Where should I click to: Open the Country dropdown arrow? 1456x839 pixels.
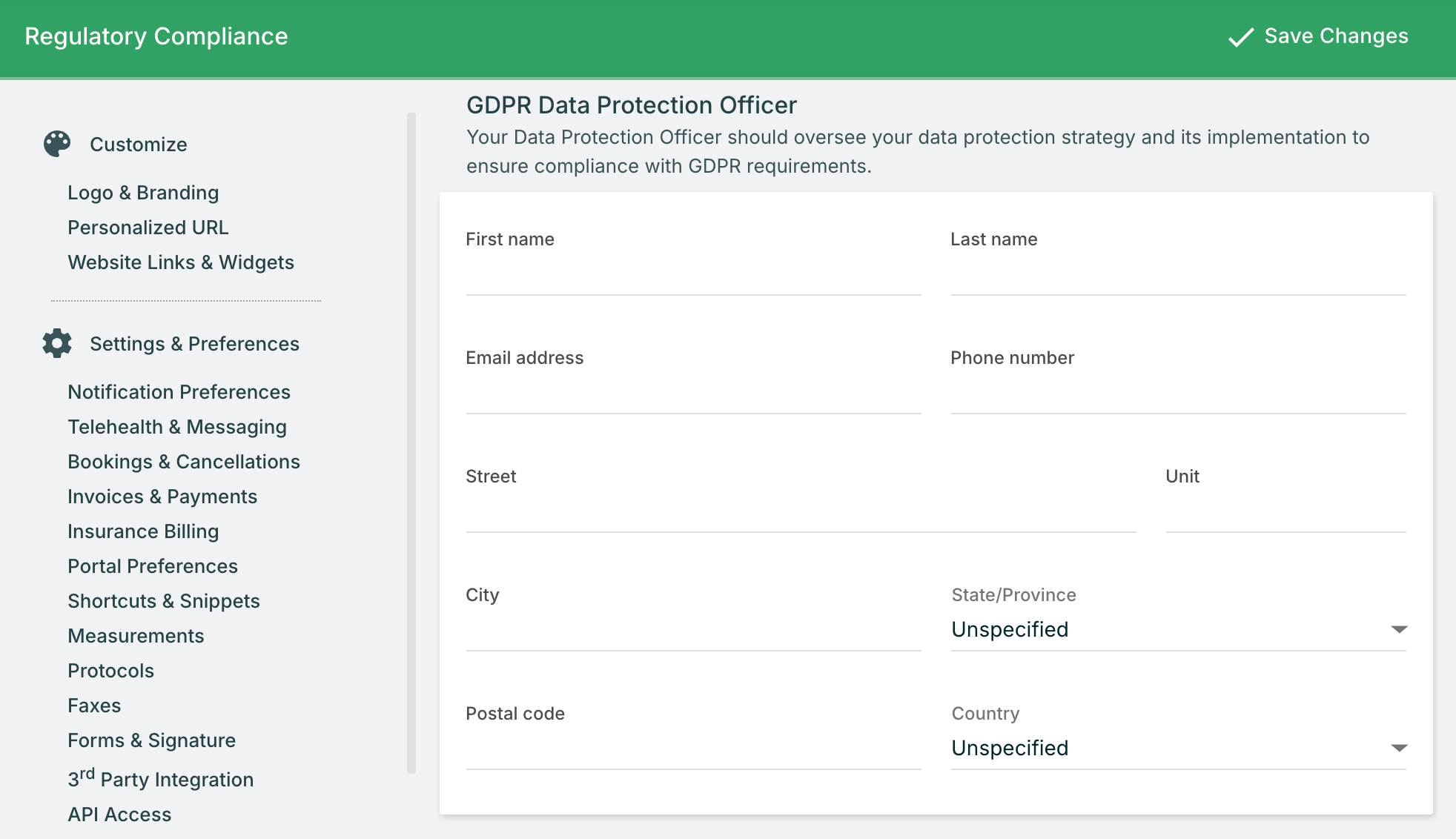(x=1398, y=748)
